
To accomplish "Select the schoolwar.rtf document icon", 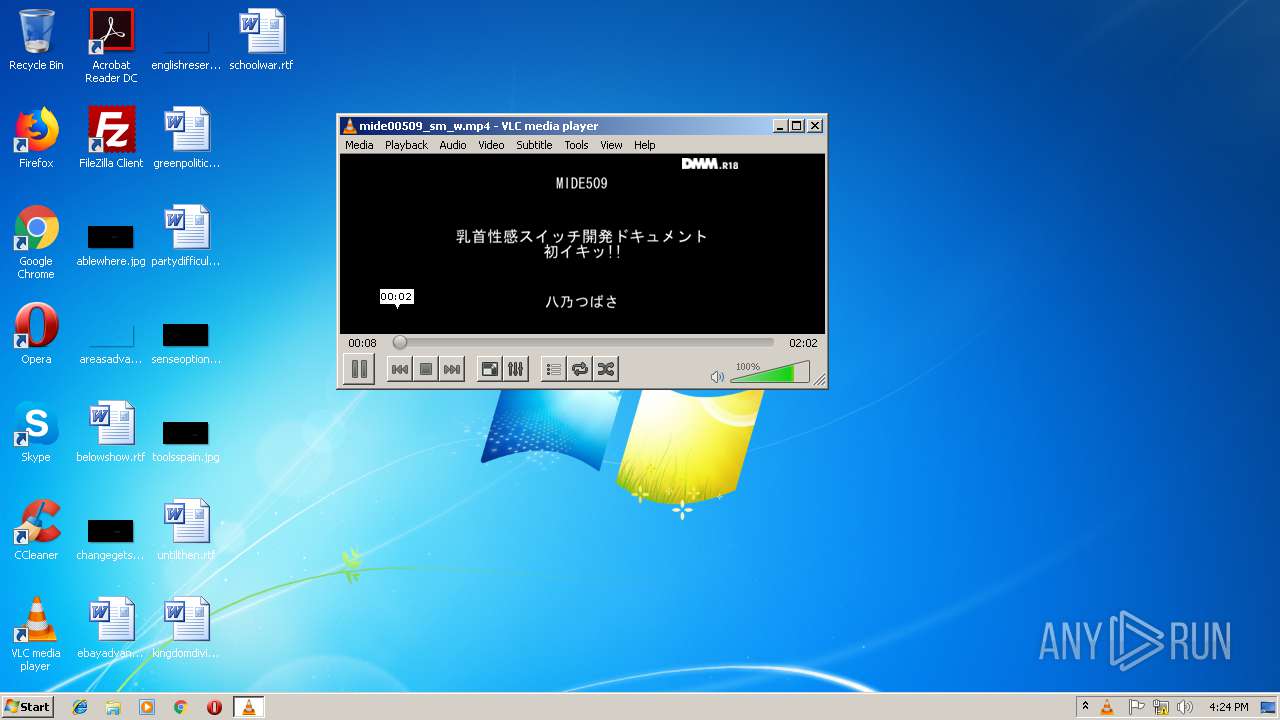I will [x=261, y=40].
